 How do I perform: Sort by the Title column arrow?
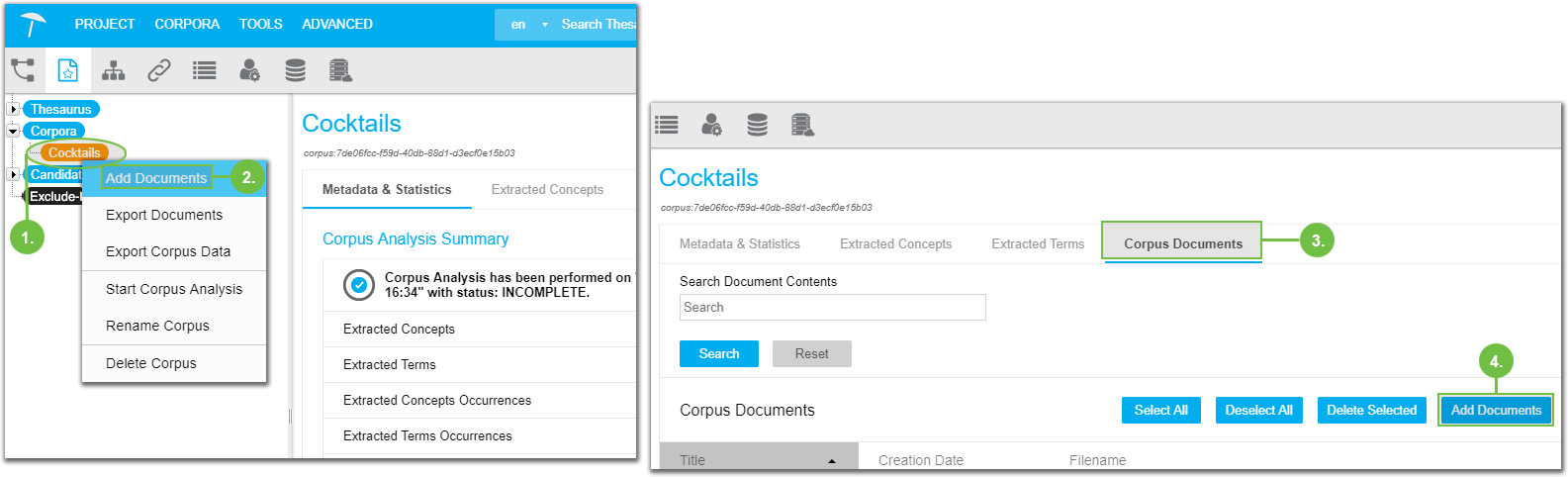pyautogui.click(x=831, y=461)
